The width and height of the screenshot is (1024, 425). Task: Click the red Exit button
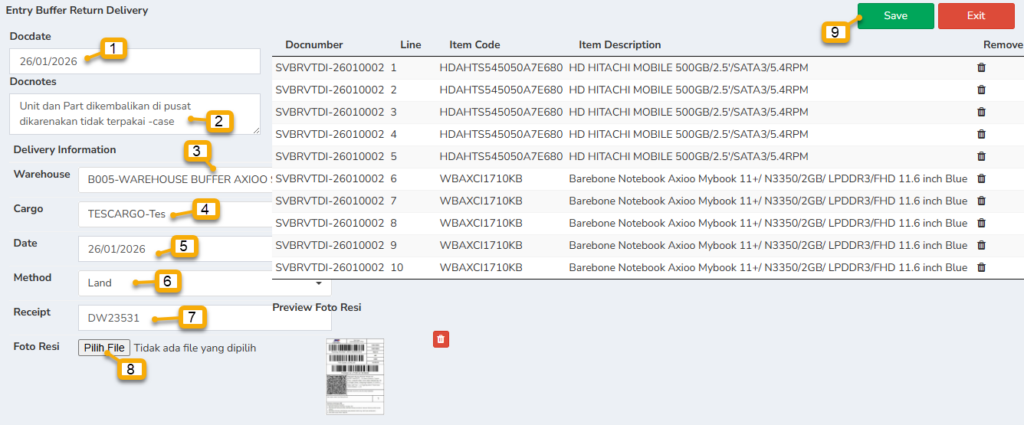976,16
